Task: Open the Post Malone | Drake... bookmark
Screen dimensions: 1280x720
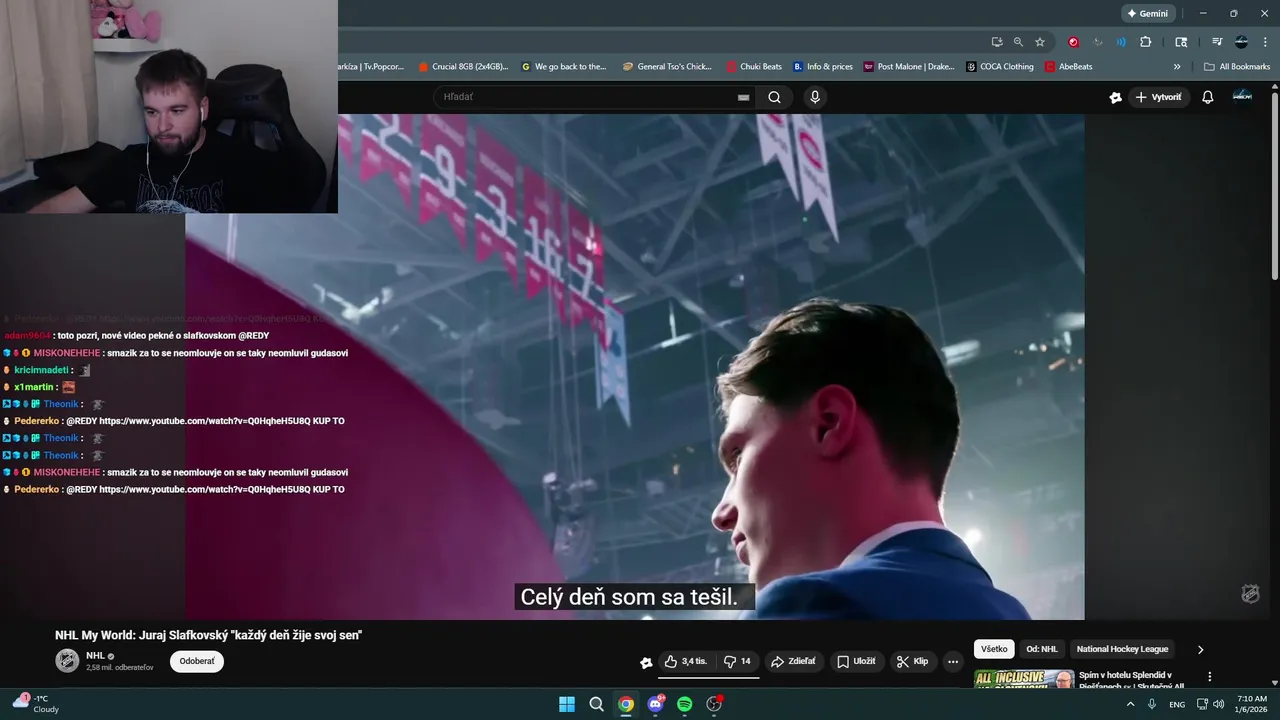Action: (x=909, y=67)
